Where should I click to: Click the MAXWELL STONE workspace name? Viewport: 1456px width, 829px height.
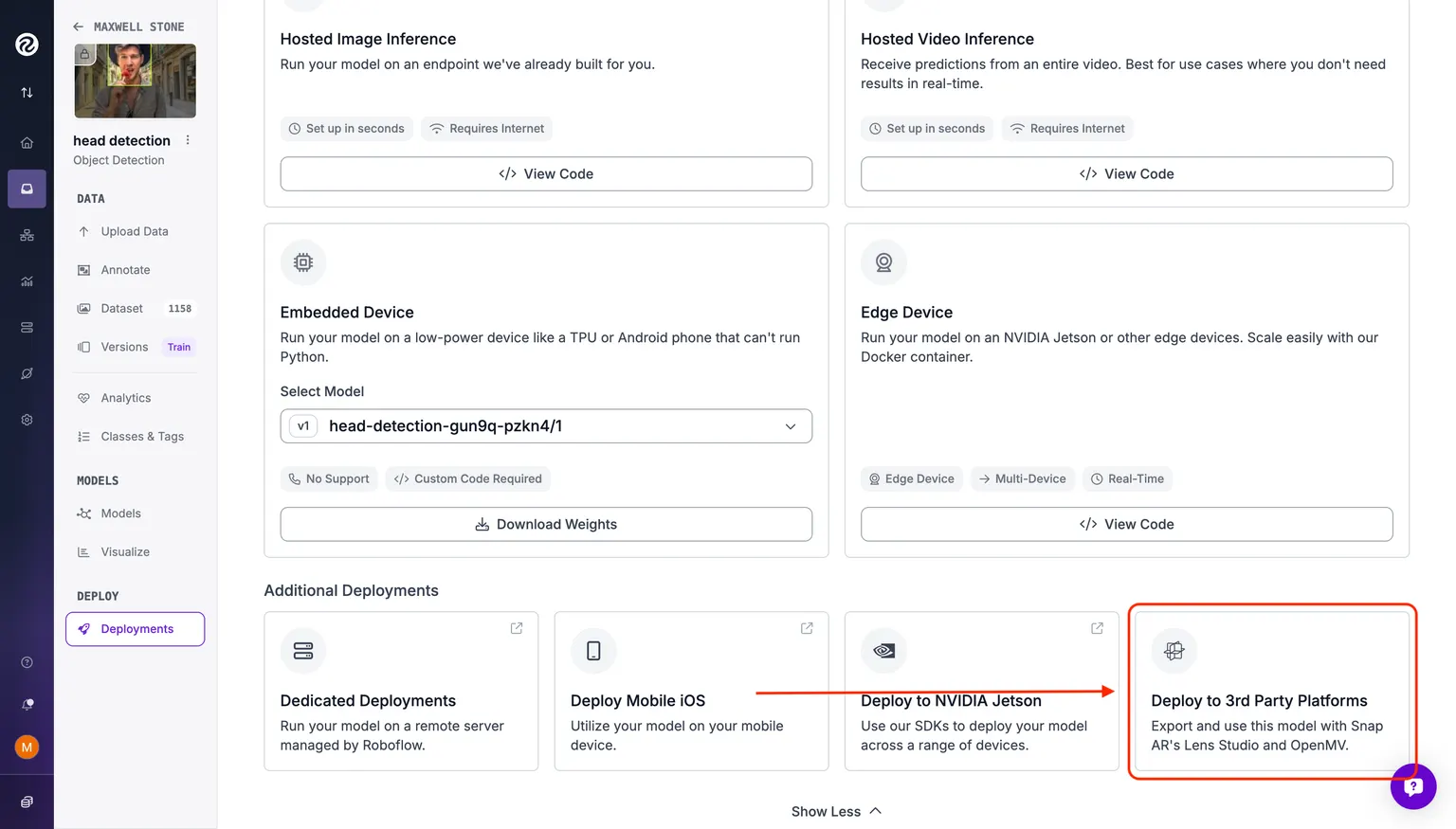(139, 27)
